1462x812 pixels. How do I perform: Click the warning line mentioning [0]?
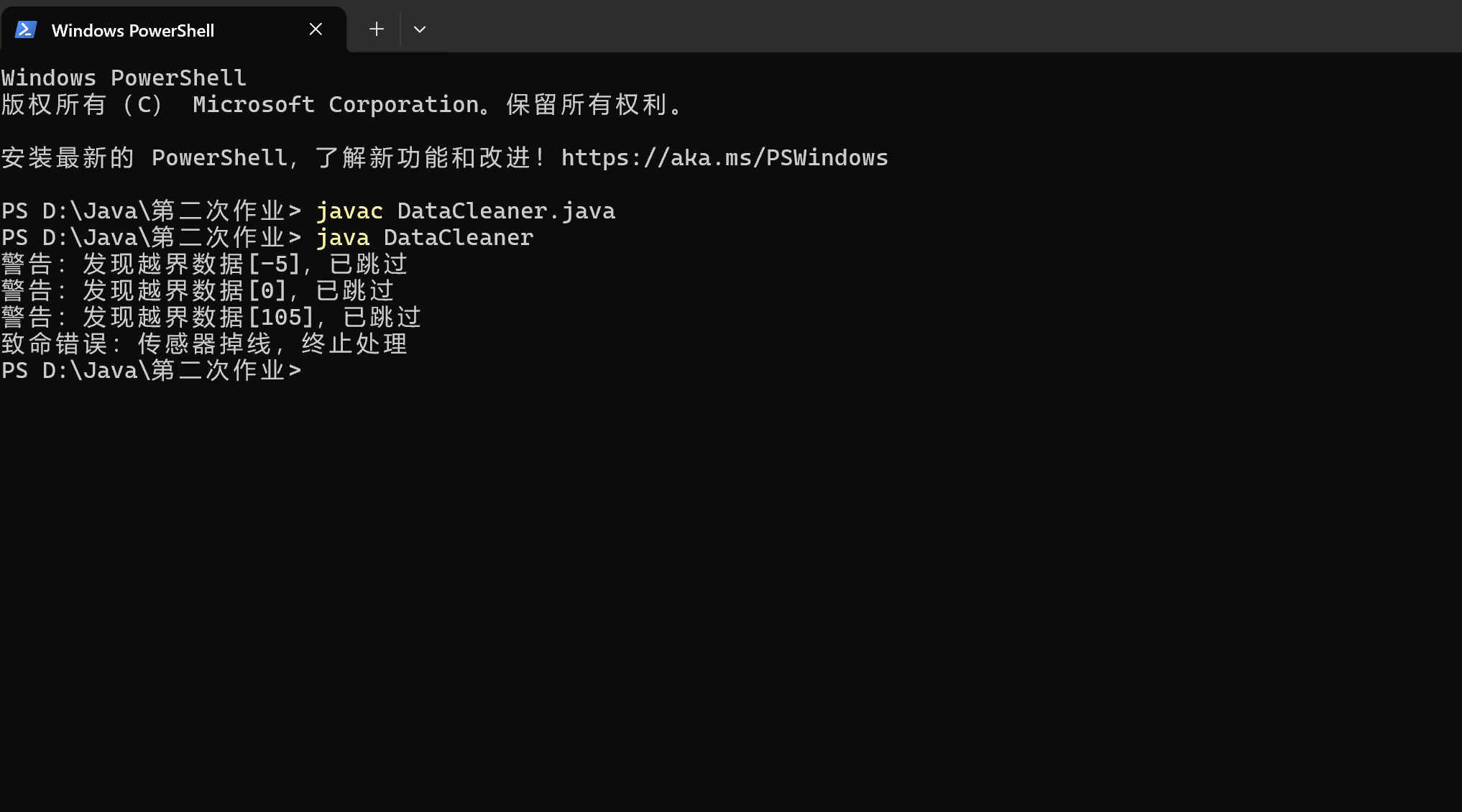[198, 291]
